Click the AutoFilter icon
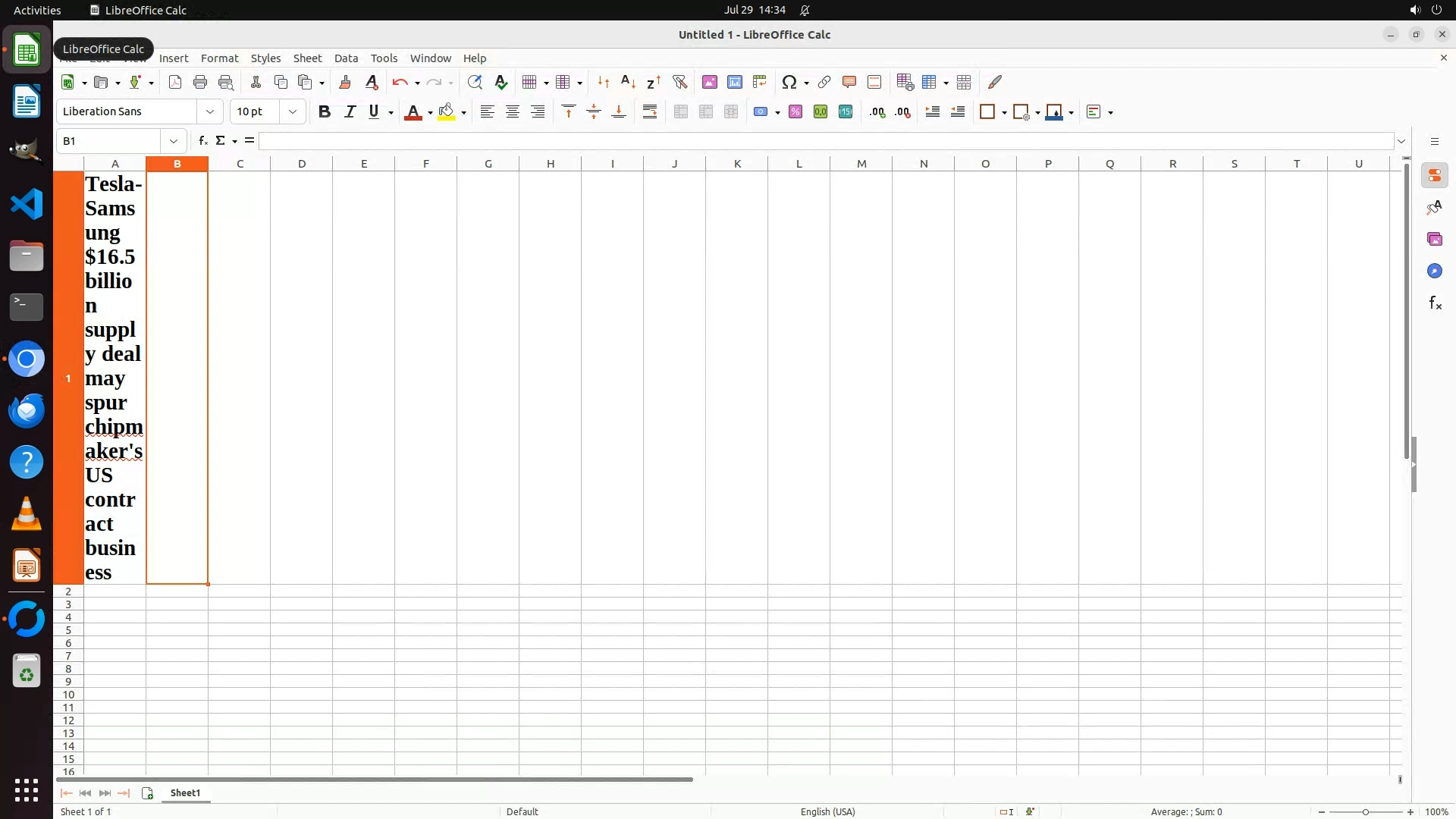 tap(679, 82)
